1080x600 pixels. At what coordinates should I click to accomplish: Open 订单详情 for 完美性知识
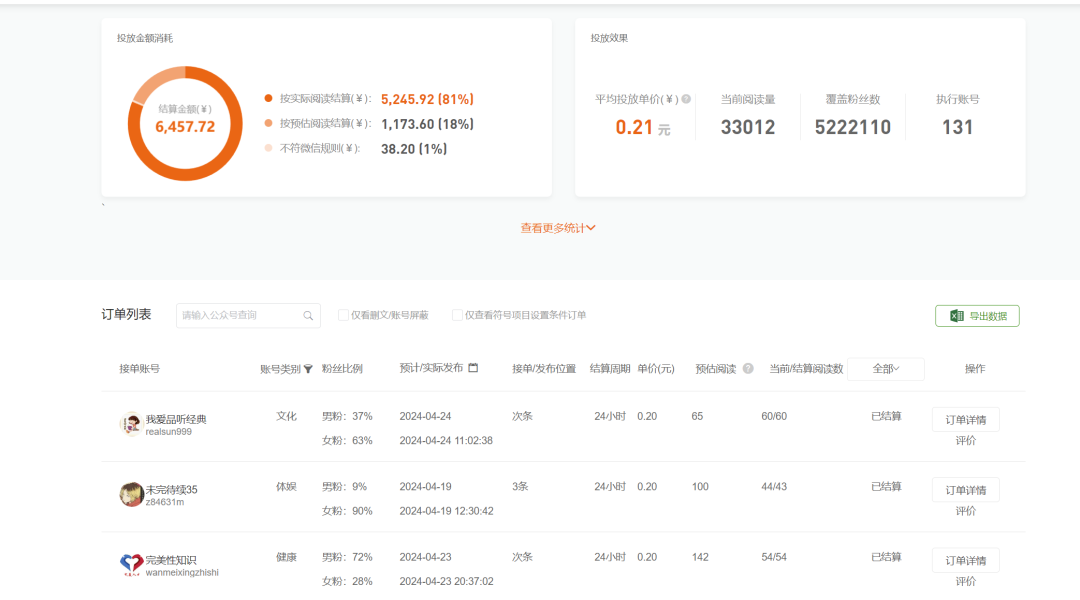(x=966, y=560)
